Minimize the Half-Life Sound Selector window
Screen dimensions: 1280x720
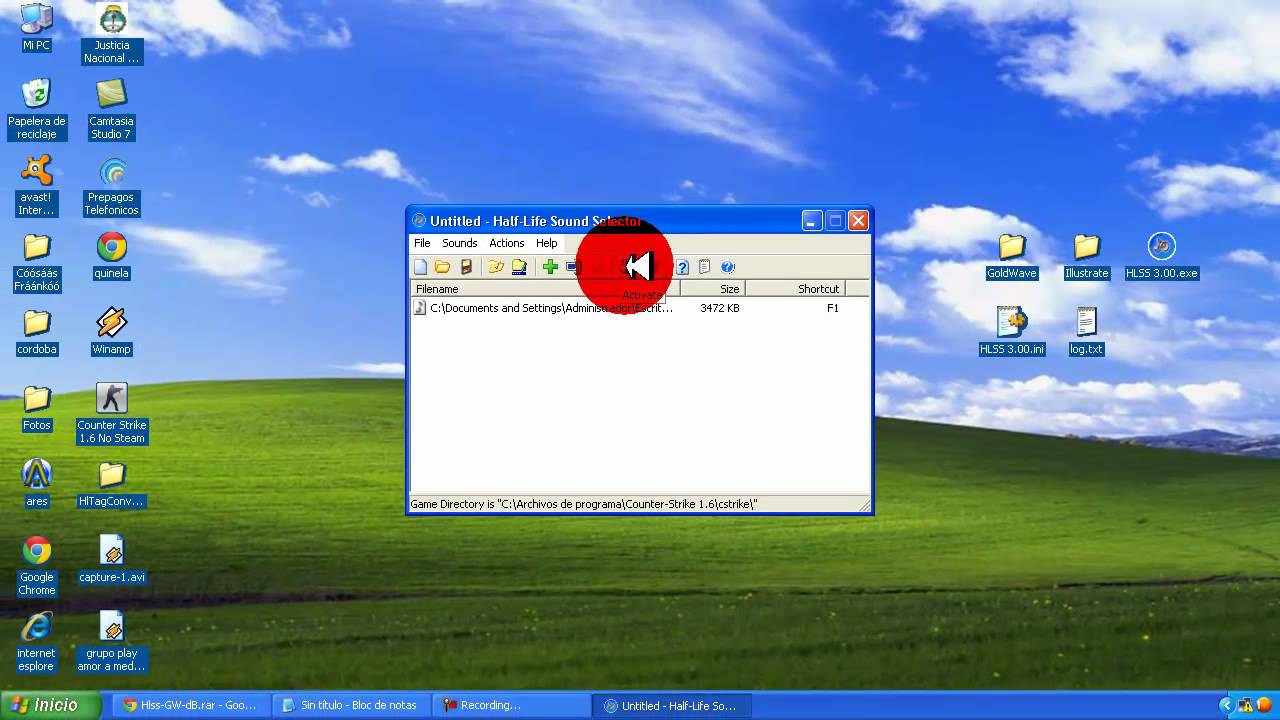coord(812,221)
